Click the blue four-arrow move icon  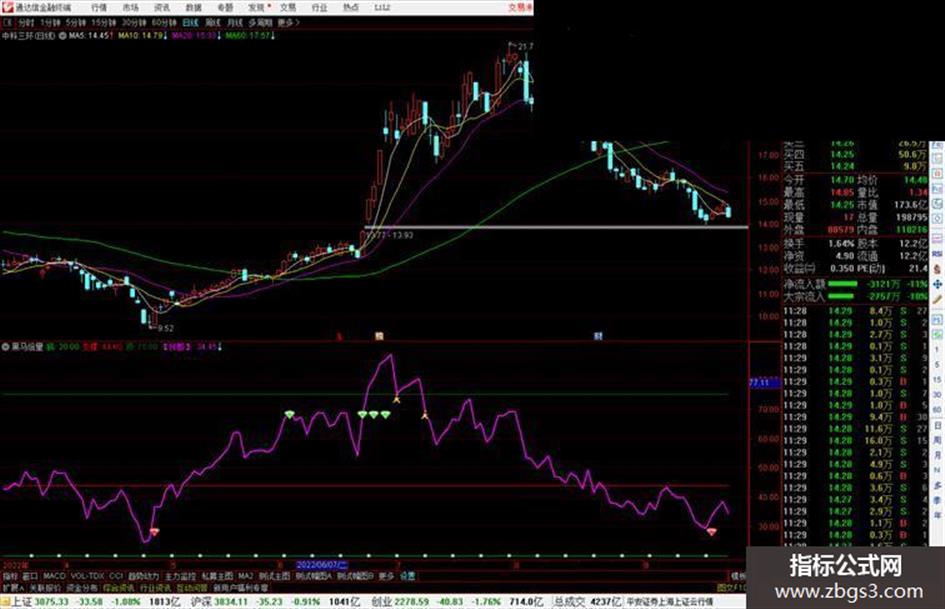[937, 284]
